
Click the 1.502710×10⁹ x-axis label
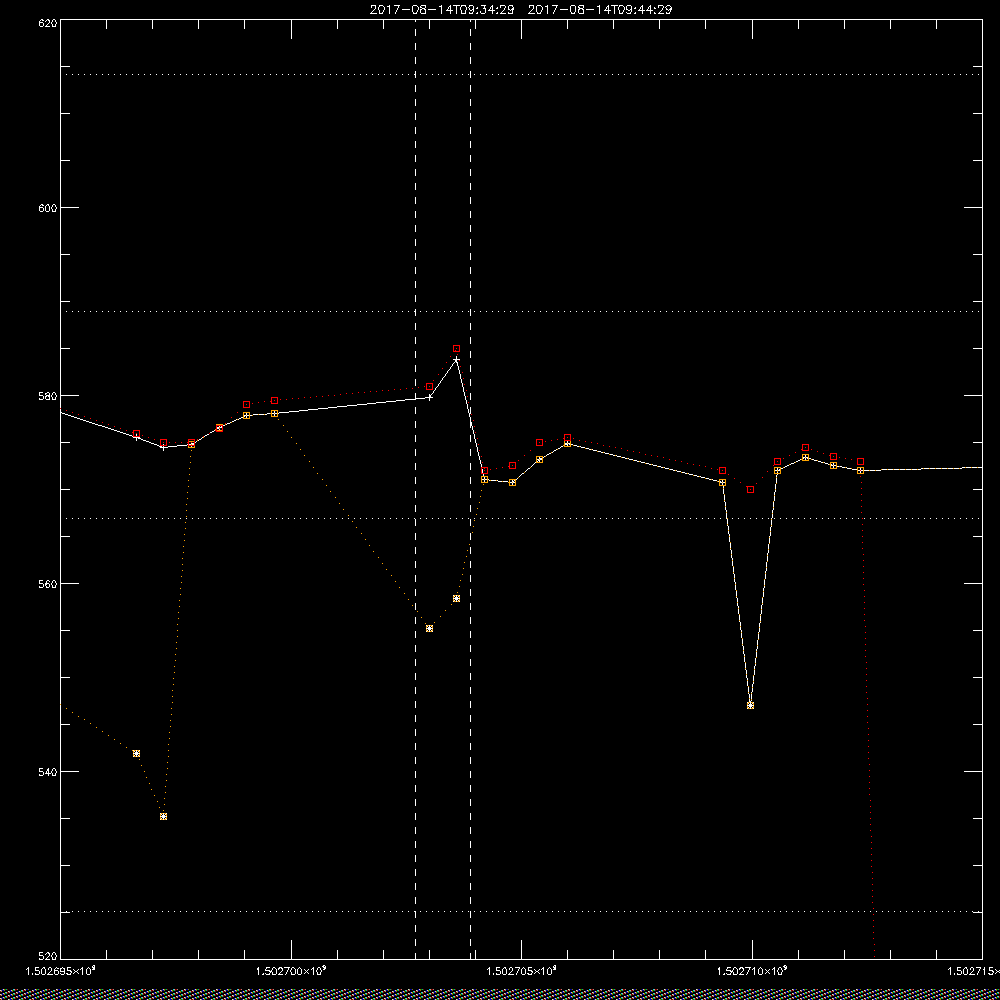(753, 971)
